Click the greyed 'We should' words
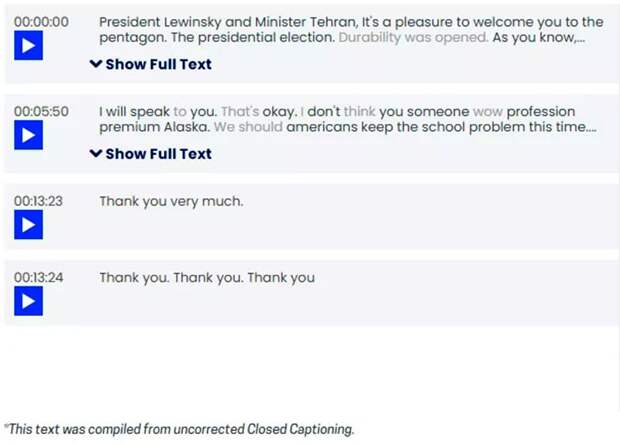The width and height of the screenshot is (620, 445). point(248,127)
